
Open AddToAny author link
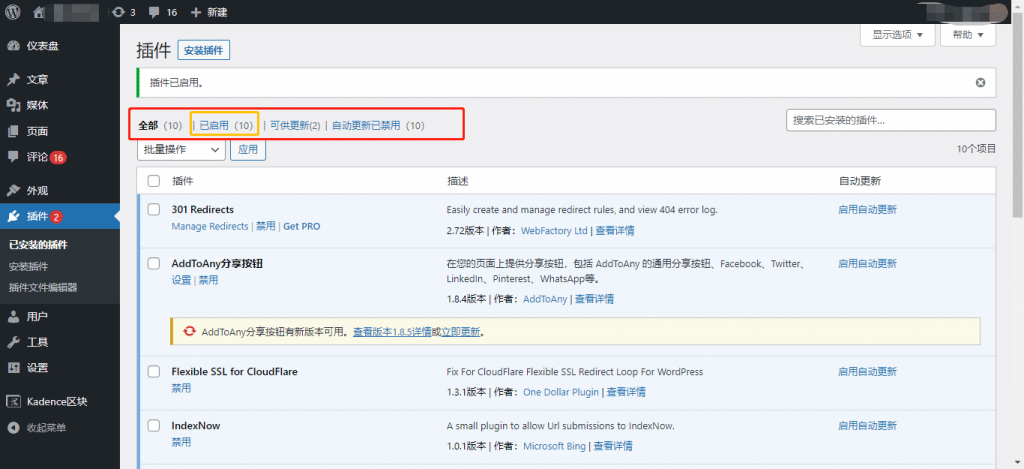pos(545,299)
